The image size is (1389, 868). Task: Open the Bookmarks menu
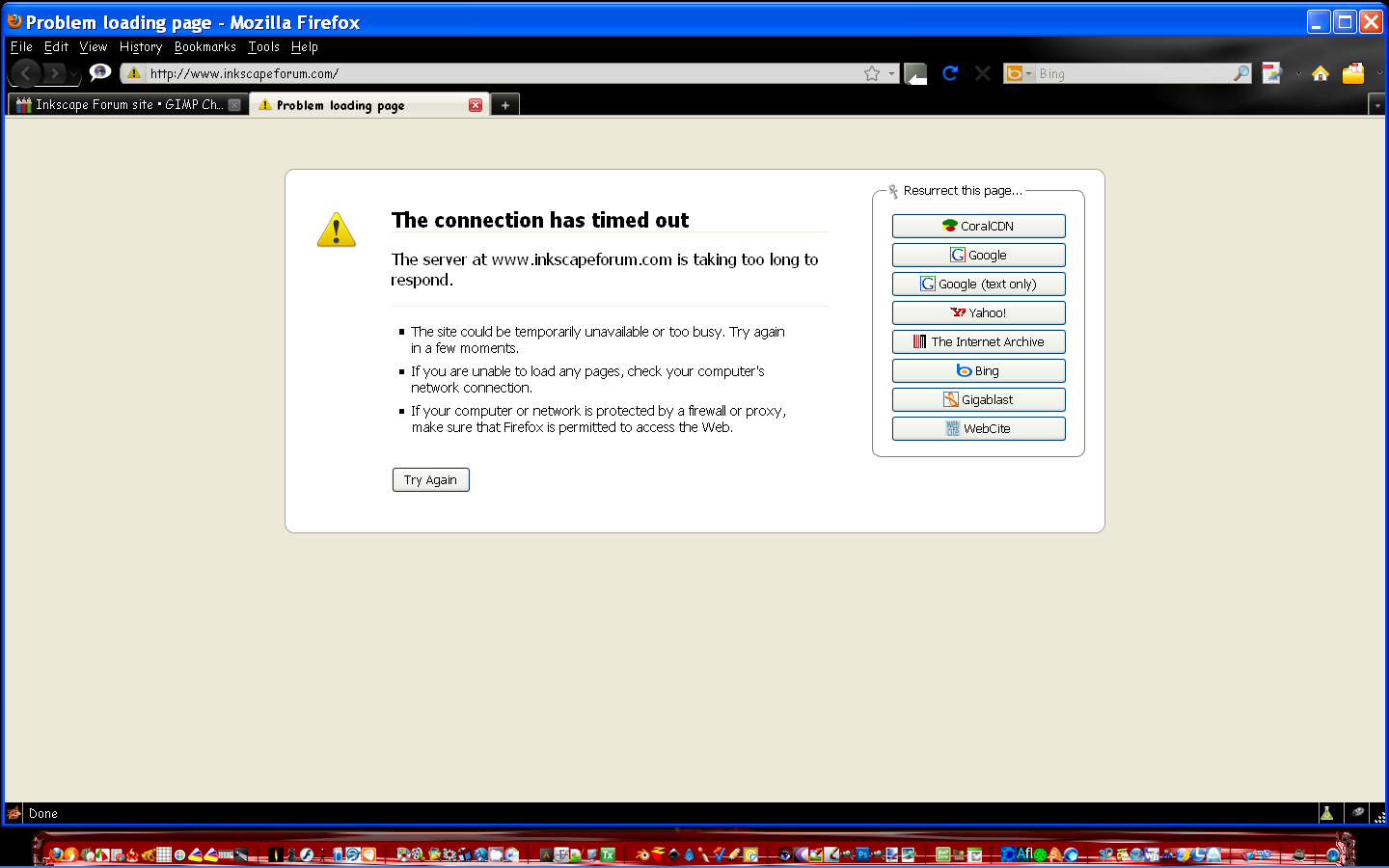tap(204, 46)
